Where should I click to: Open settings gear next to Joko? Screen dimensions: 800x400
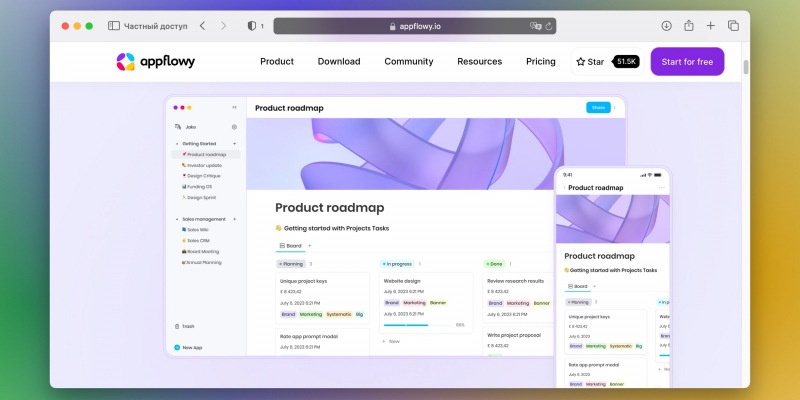click(234, 127)
